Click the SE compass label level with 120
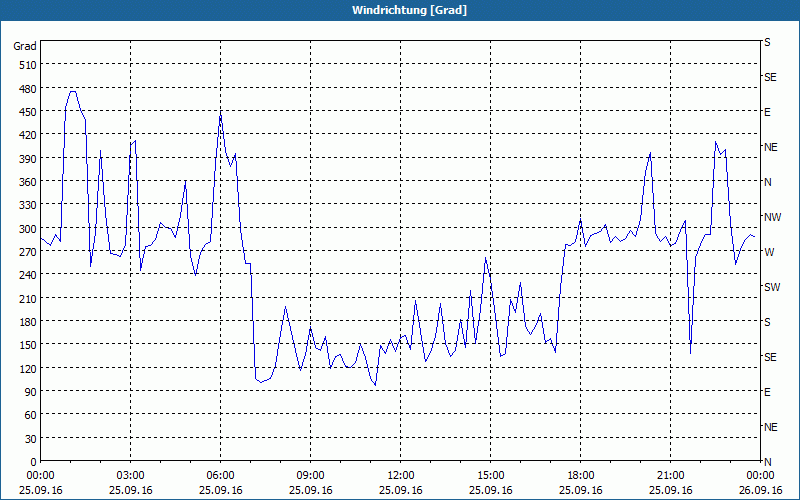 (770, 357)
